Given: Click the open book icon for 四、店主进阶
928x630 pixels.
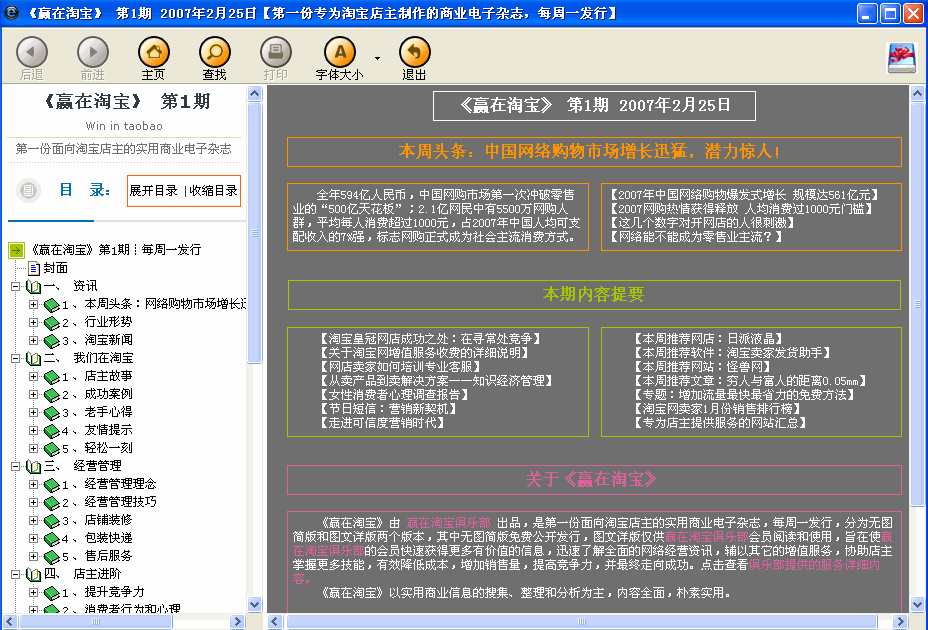Looking at the screenshot, I should point(34,575).
